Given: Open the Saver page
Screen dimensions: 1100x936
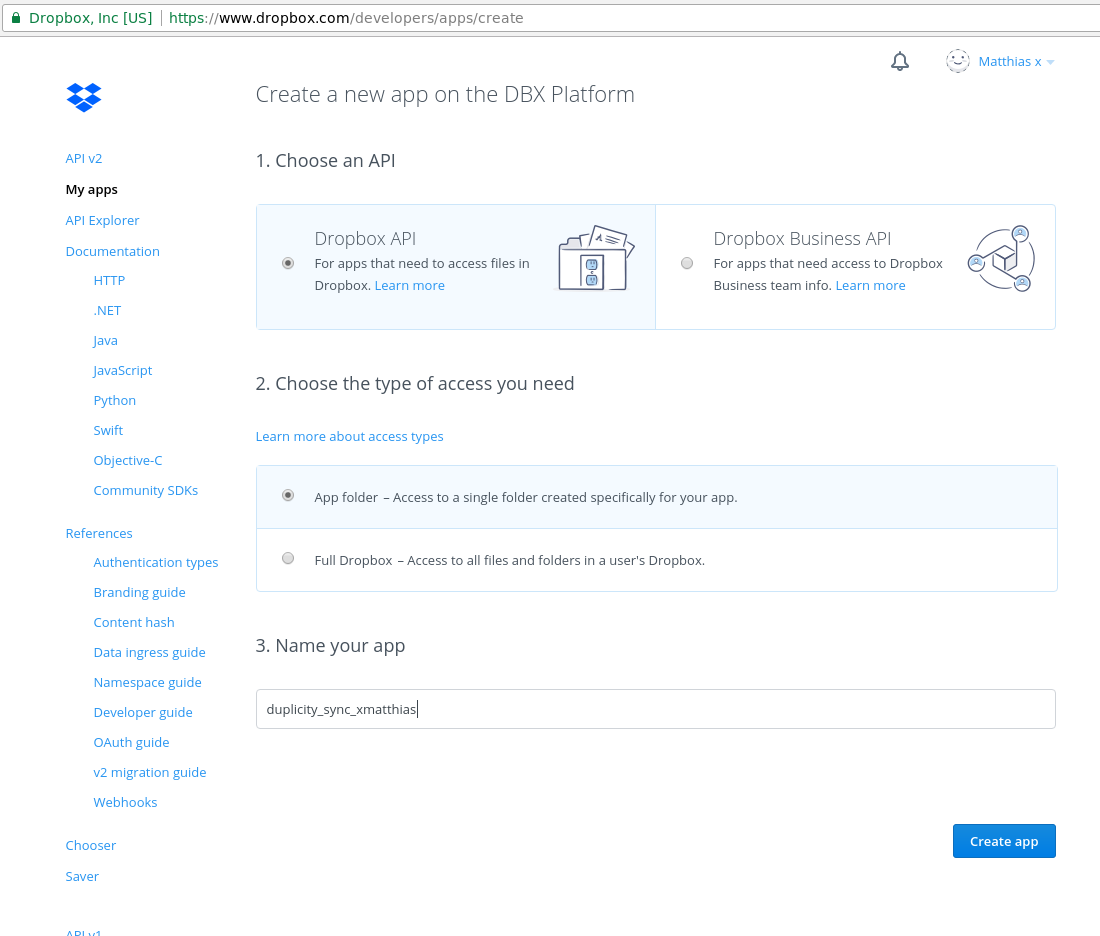Looking at the screenshot, I should (x=82, y=876).
